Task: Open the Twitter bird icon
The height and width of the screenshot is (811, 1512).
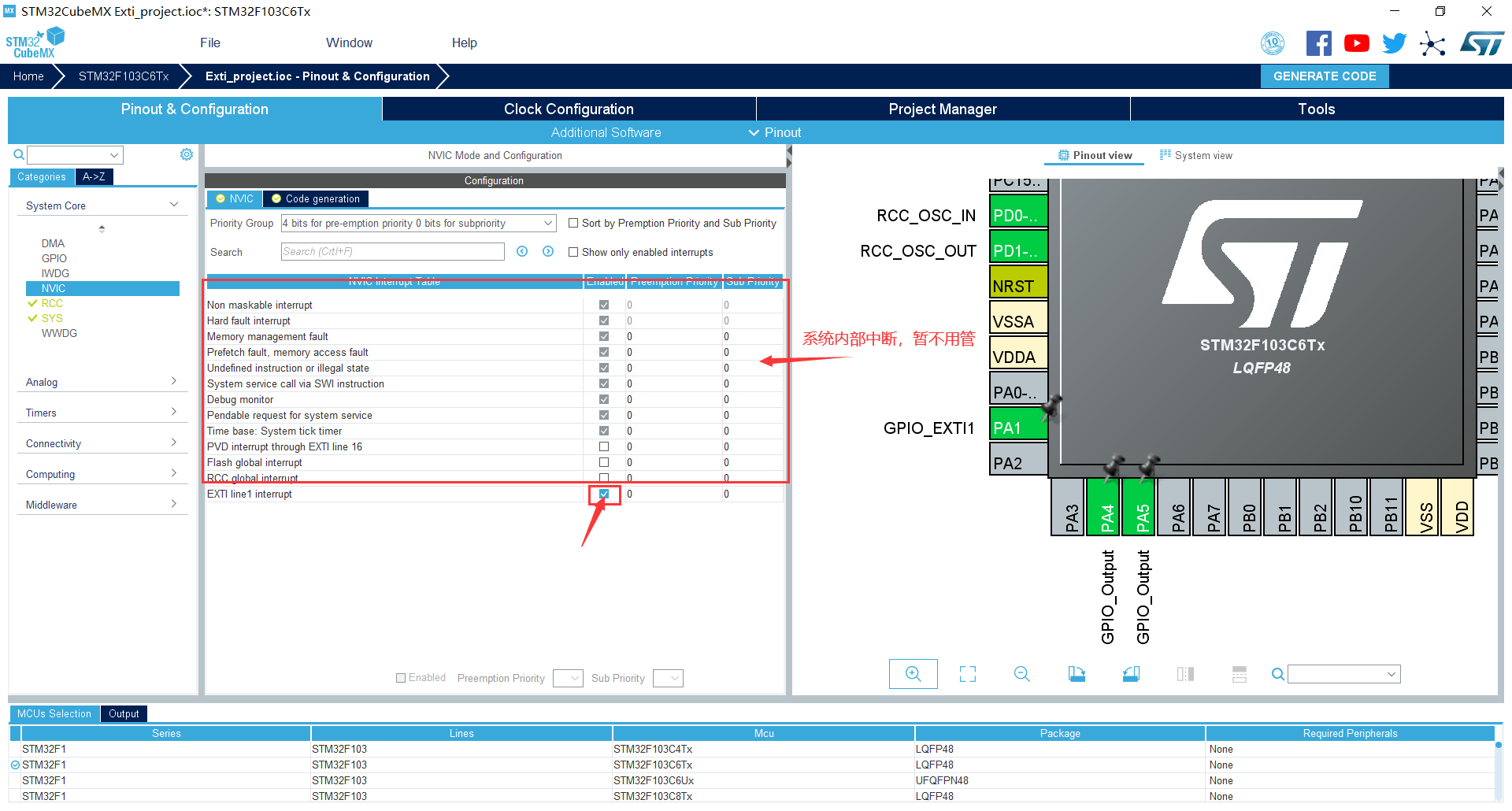Action: click(1394, 43)
